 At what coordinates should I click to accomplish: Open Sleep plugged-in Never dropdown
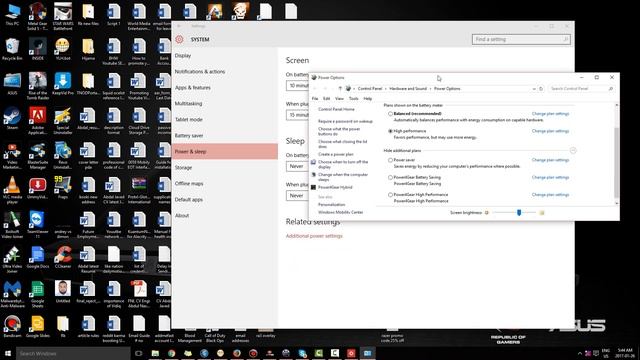pos(298,196)
